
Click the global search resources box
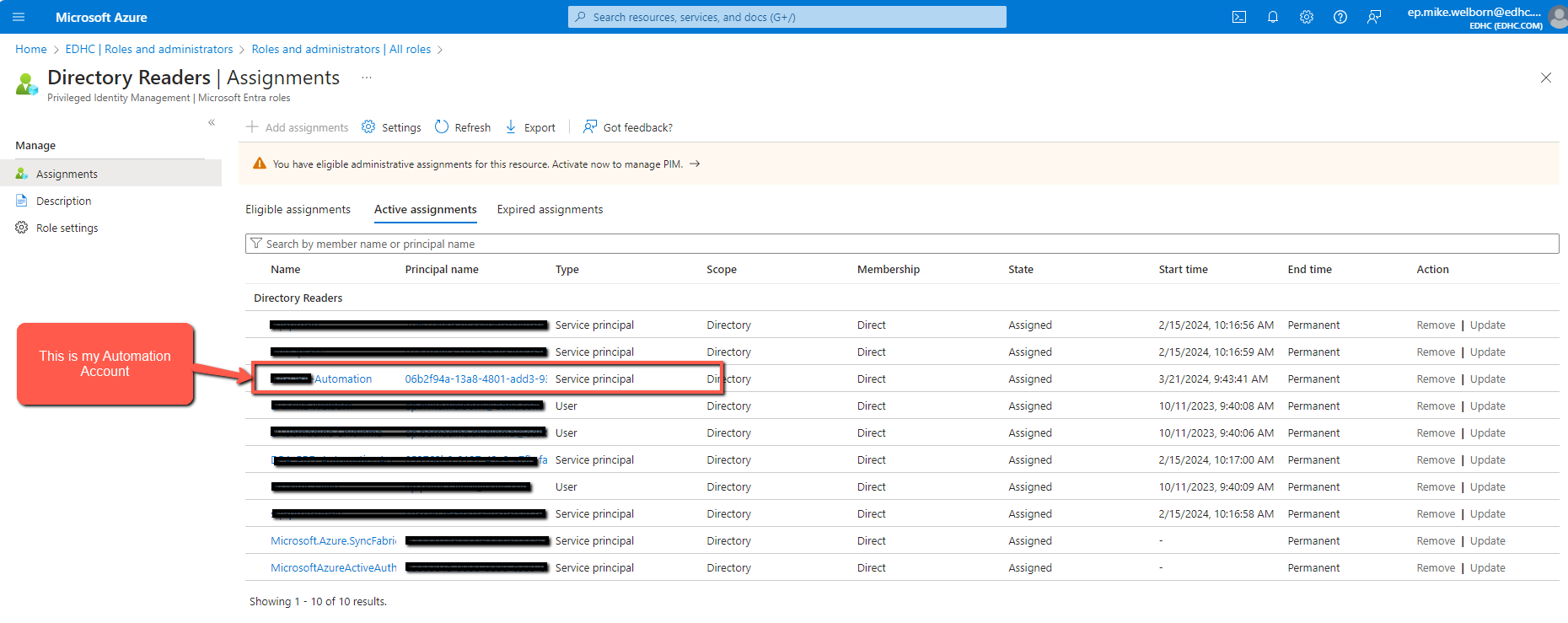[787, 17]
